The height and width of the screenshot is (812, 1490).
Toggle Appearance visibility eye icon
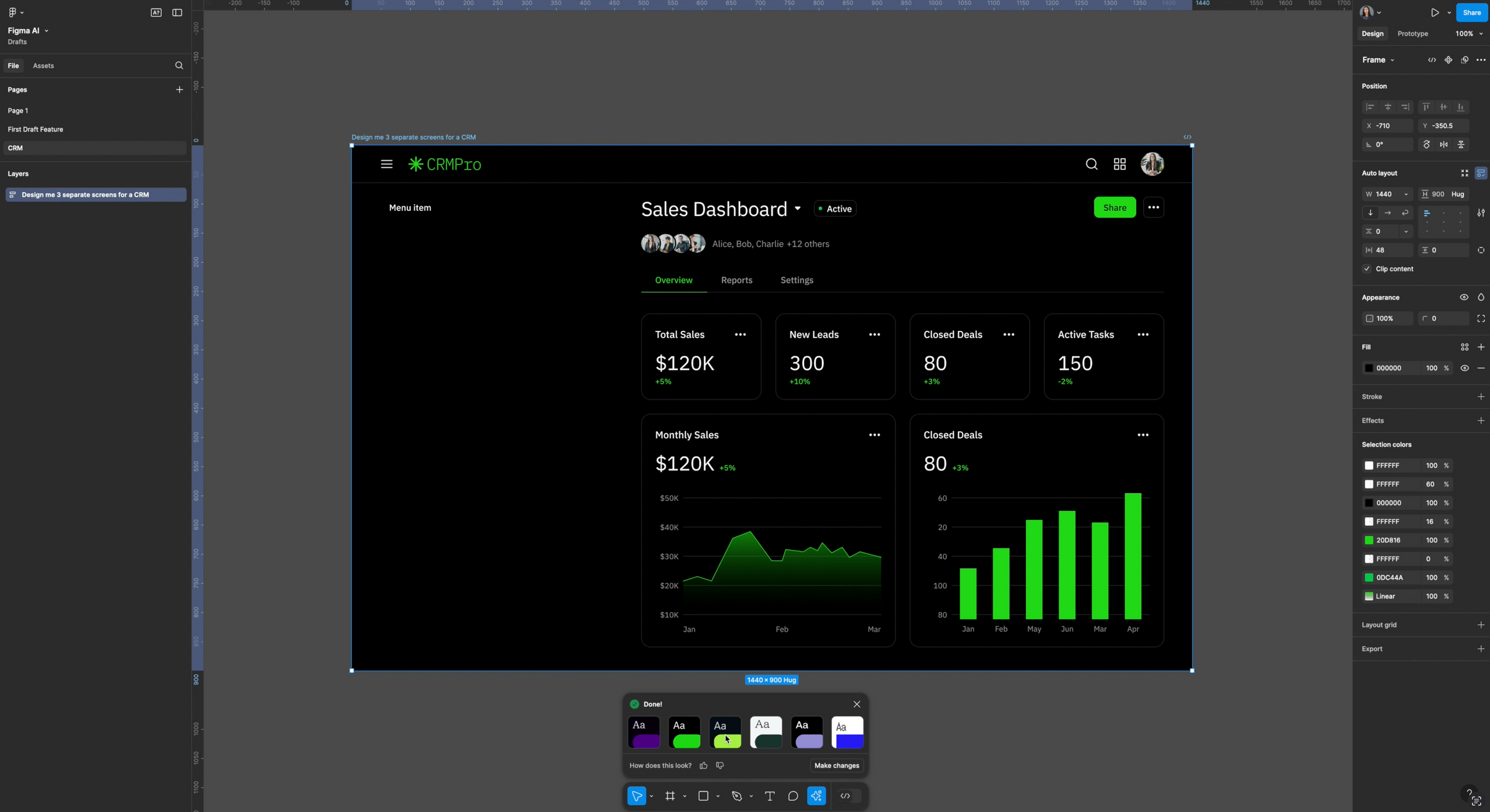click(x=1464, y=297)
